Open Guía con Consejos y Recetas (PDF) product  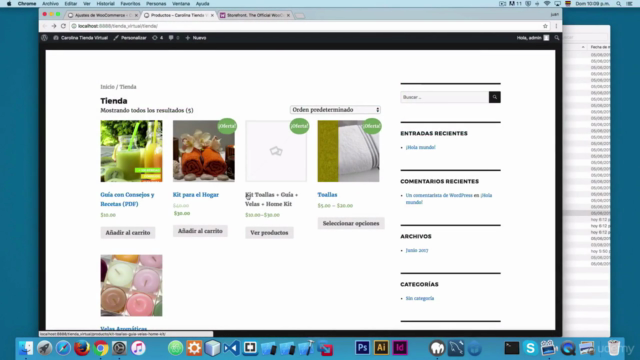[x=127, y=199]
